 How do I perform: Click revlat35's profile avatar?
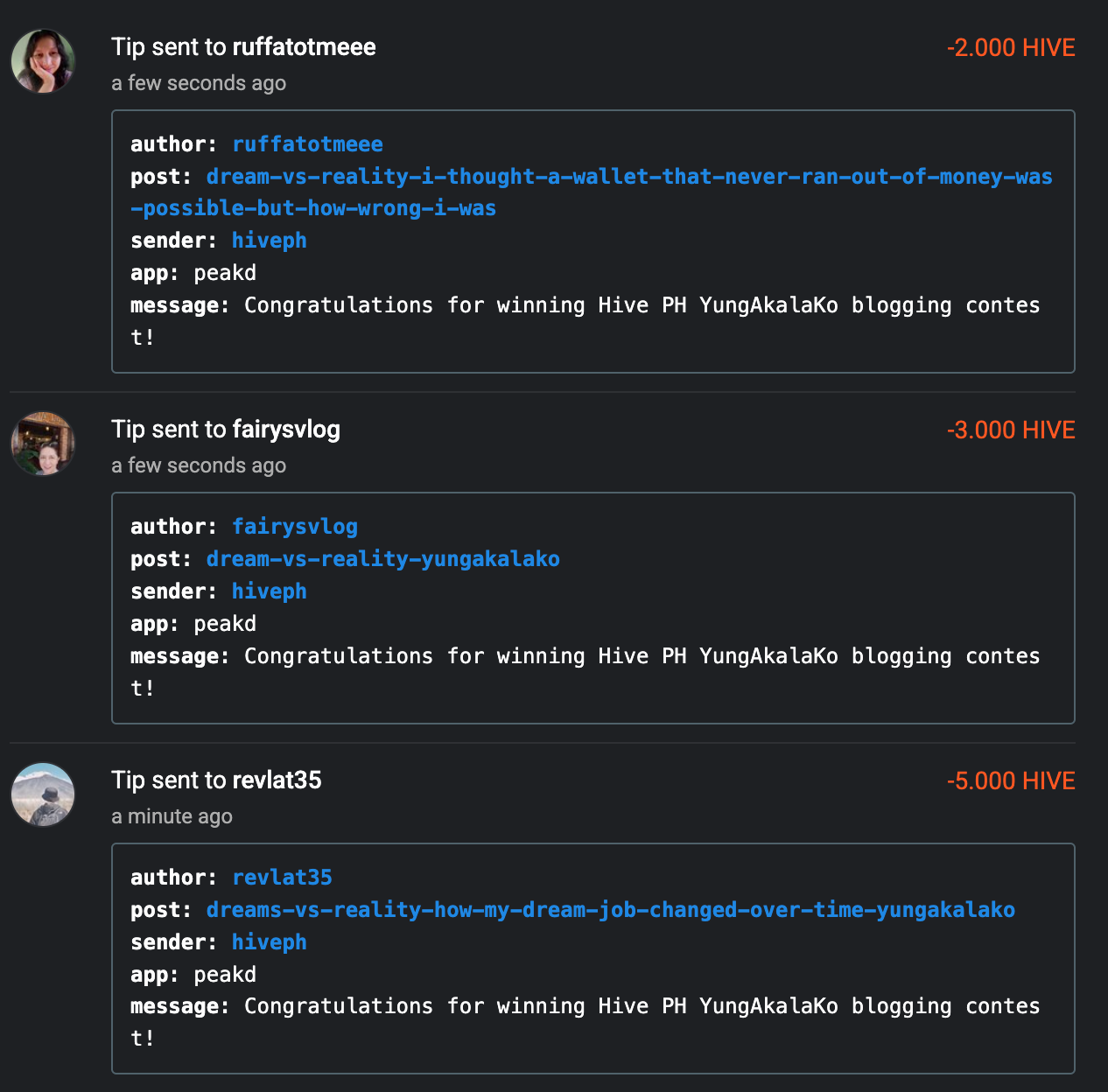(x=43, y=794)
